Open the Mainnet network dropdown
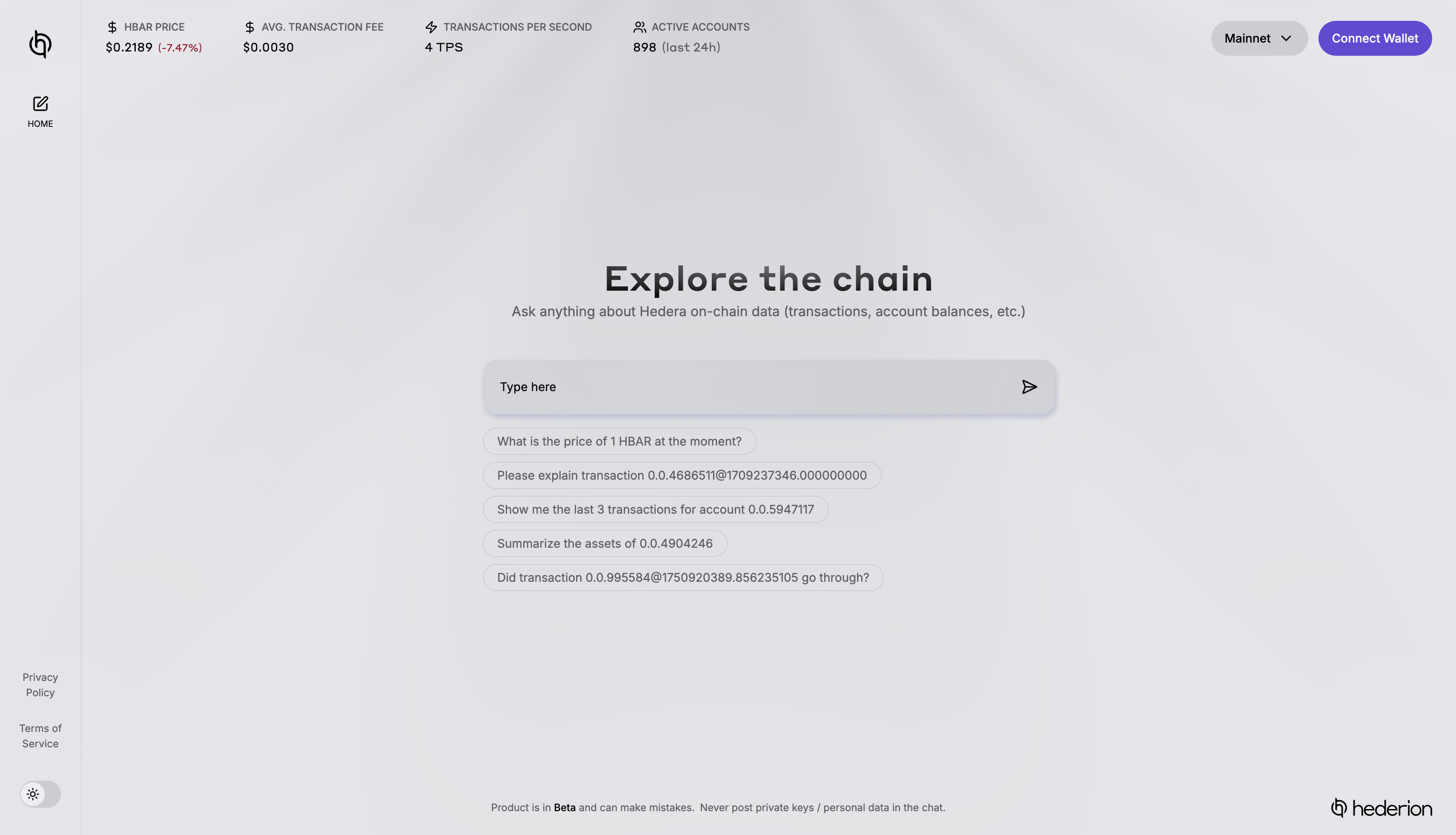 [x=1258, y=38]
